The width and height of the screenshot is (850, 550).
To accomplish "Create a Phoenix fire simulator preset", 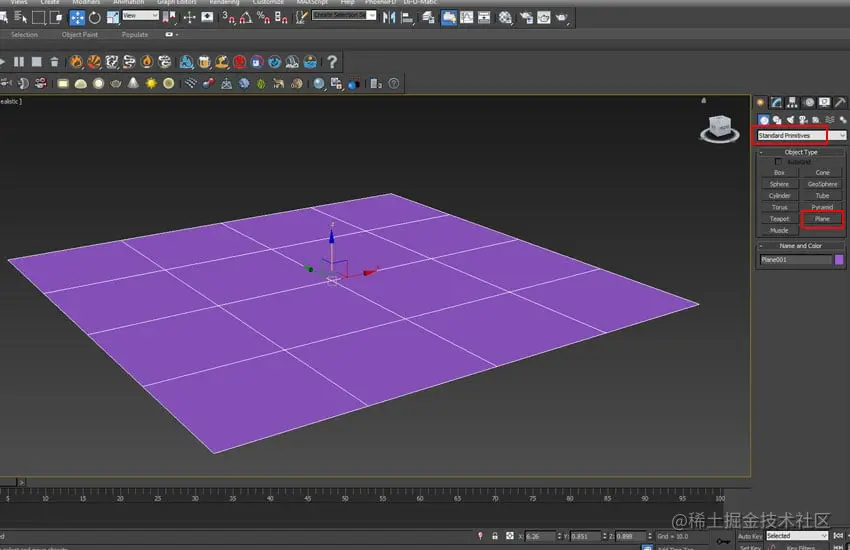I will pos(76,62).
